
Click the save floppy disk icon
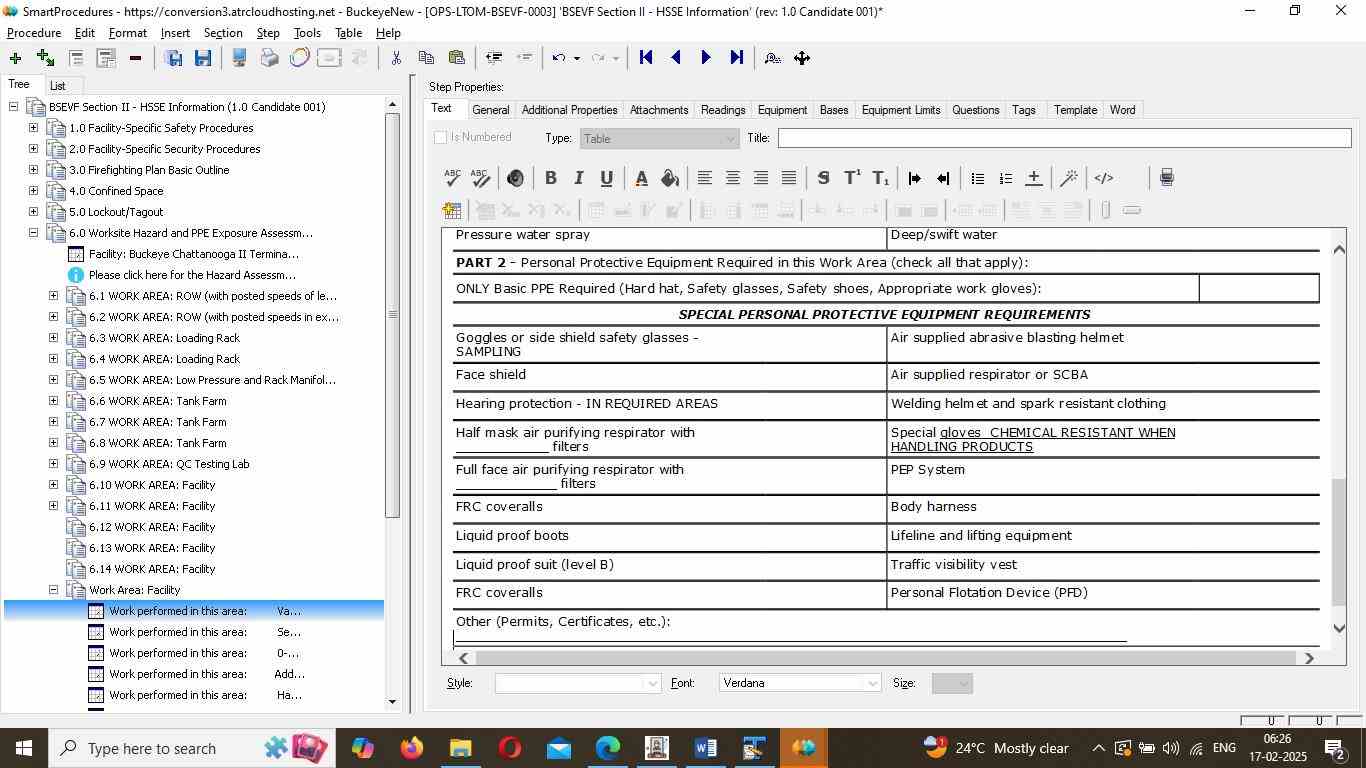coord(203,58)
